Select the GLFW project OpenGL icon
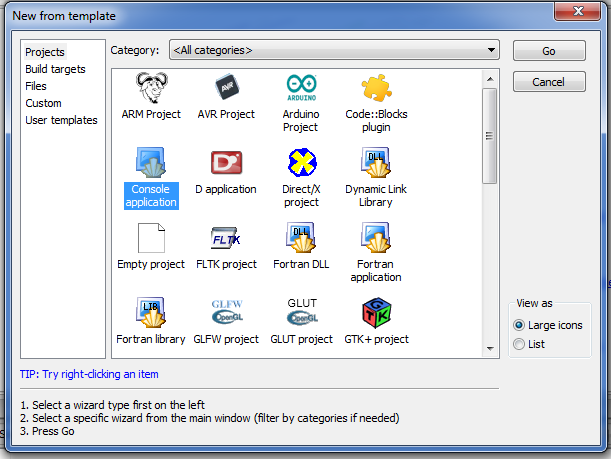Screen dimensions: 611x459 point(227,312)
